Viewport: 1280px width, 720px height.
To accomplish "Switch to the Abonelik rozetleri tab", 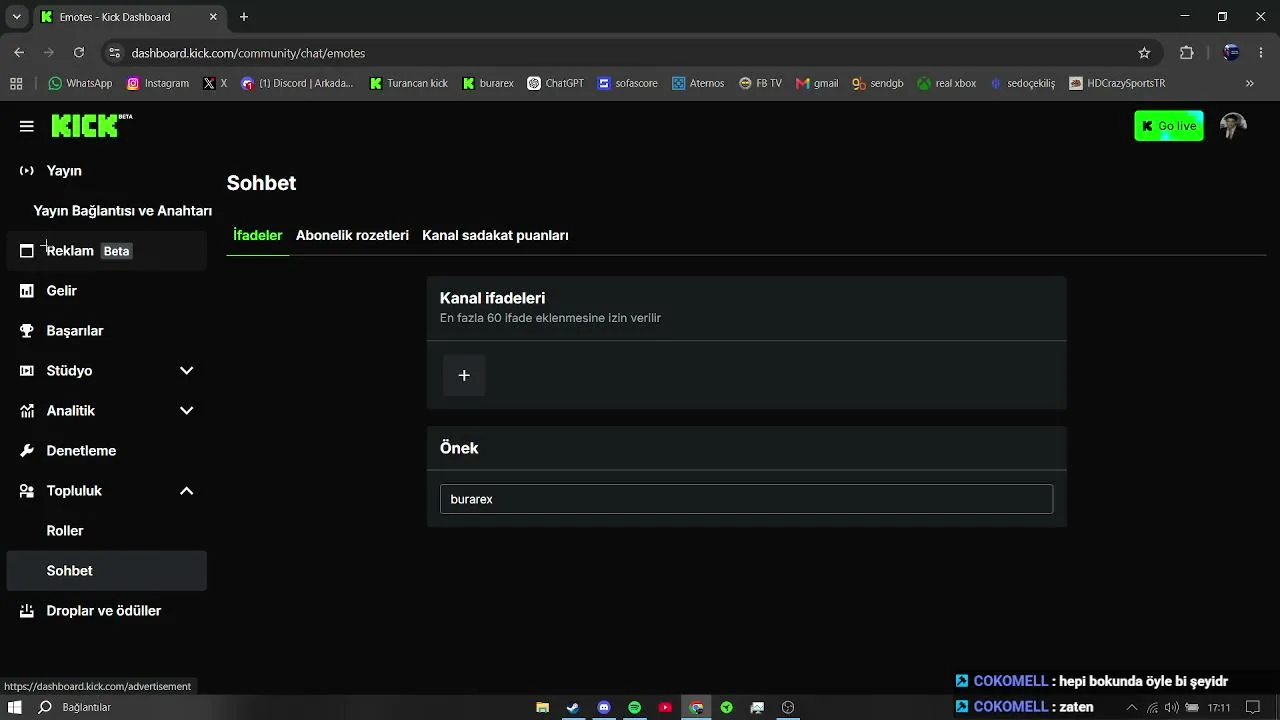I will [x=352, y=235].
